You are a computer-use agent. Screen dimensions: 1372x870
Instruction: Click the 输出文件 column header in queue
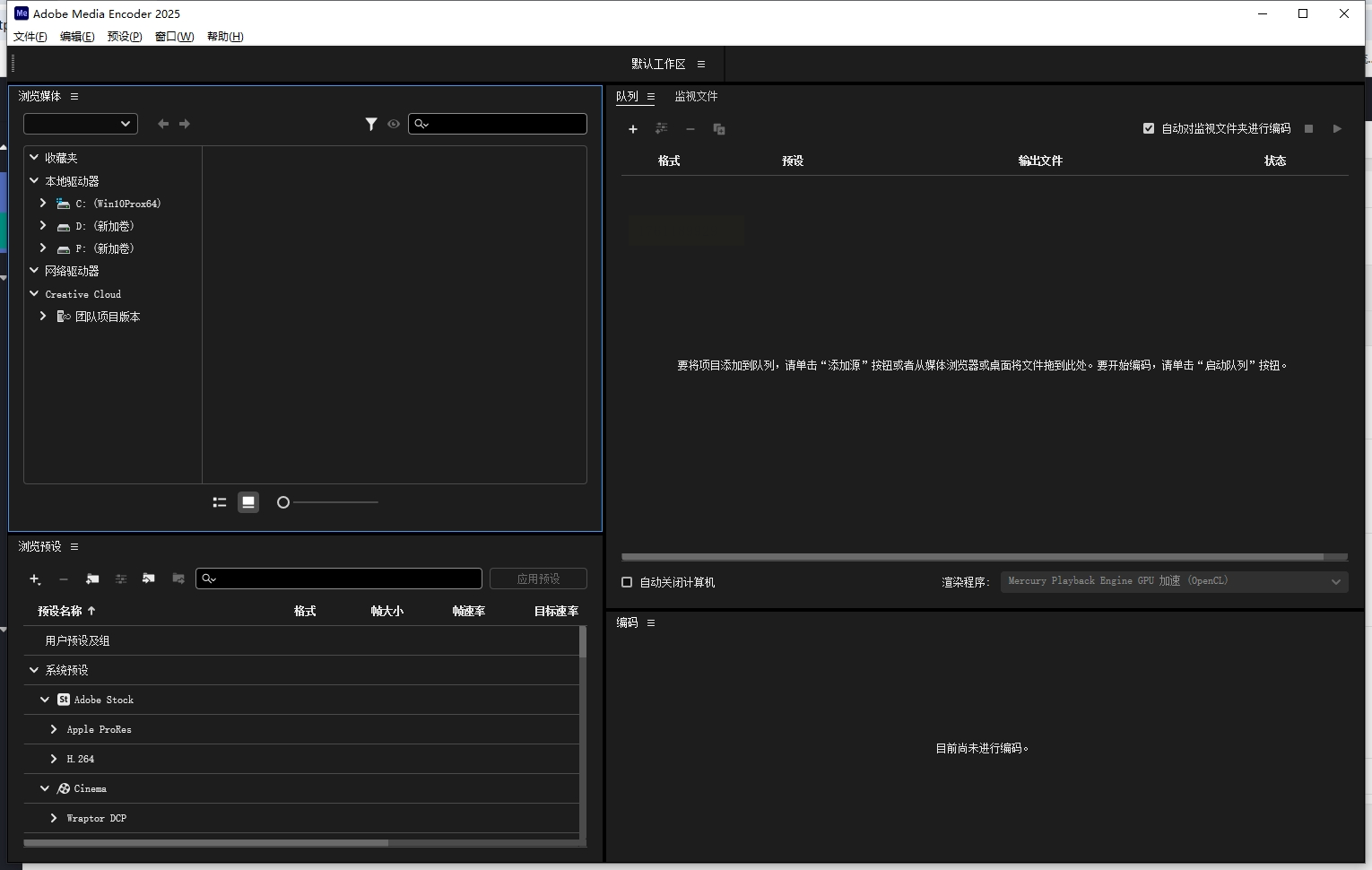(1040, 161)
